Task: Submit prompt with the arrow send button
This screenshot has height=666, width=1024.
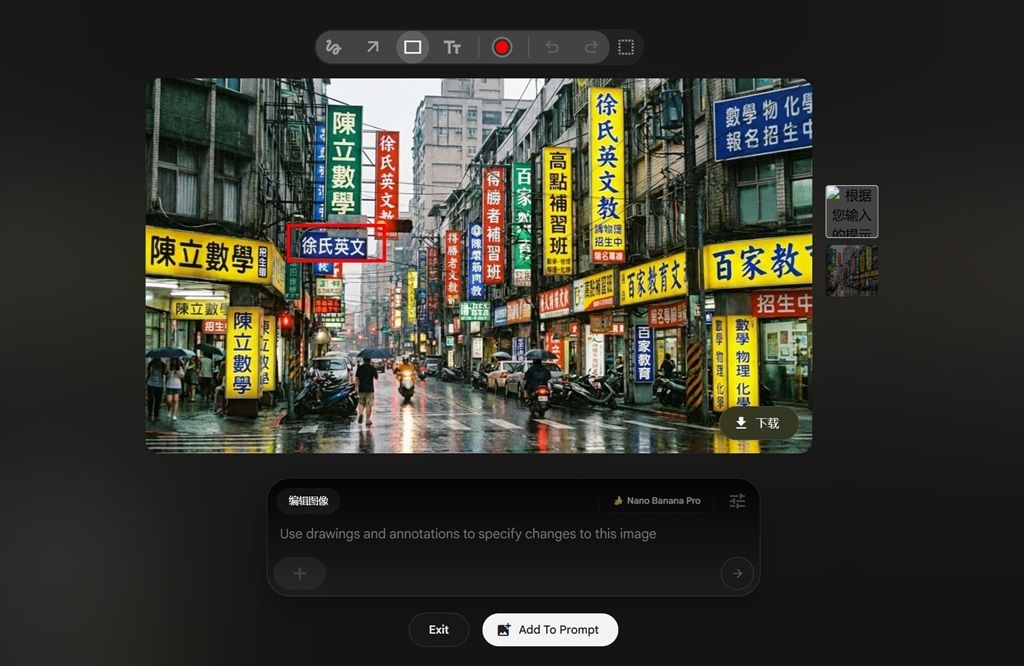Action: (737, 573)
